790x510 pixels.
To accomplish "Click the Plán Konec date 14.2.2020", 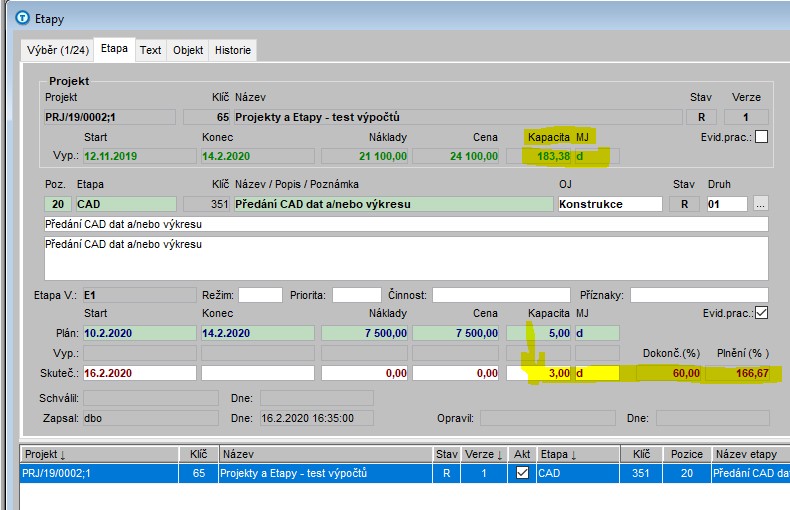I will pyautogui.click(x=258, y=333).
